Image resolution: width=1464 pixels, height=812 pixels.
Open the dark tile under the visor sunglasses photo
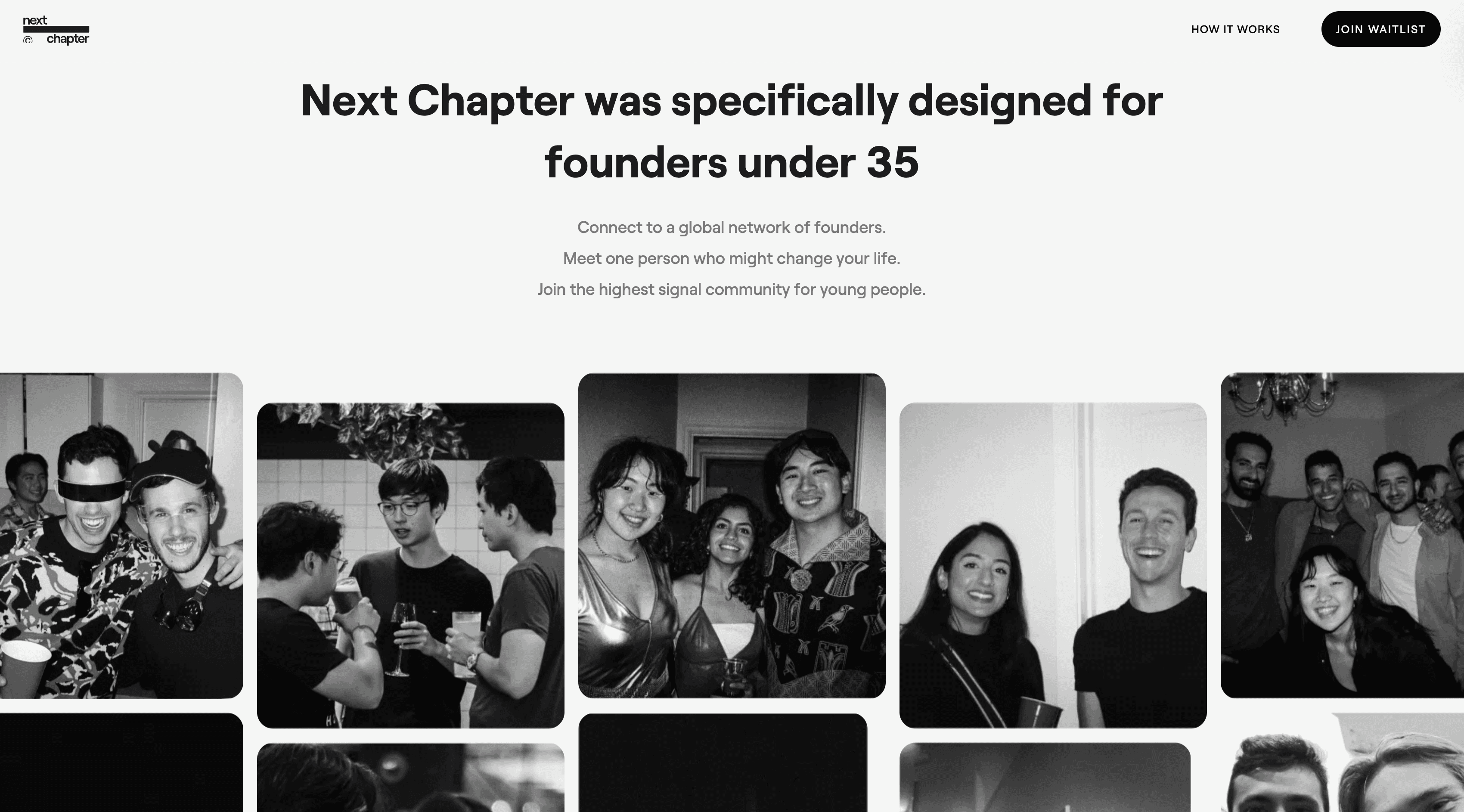tap(121, 762)
